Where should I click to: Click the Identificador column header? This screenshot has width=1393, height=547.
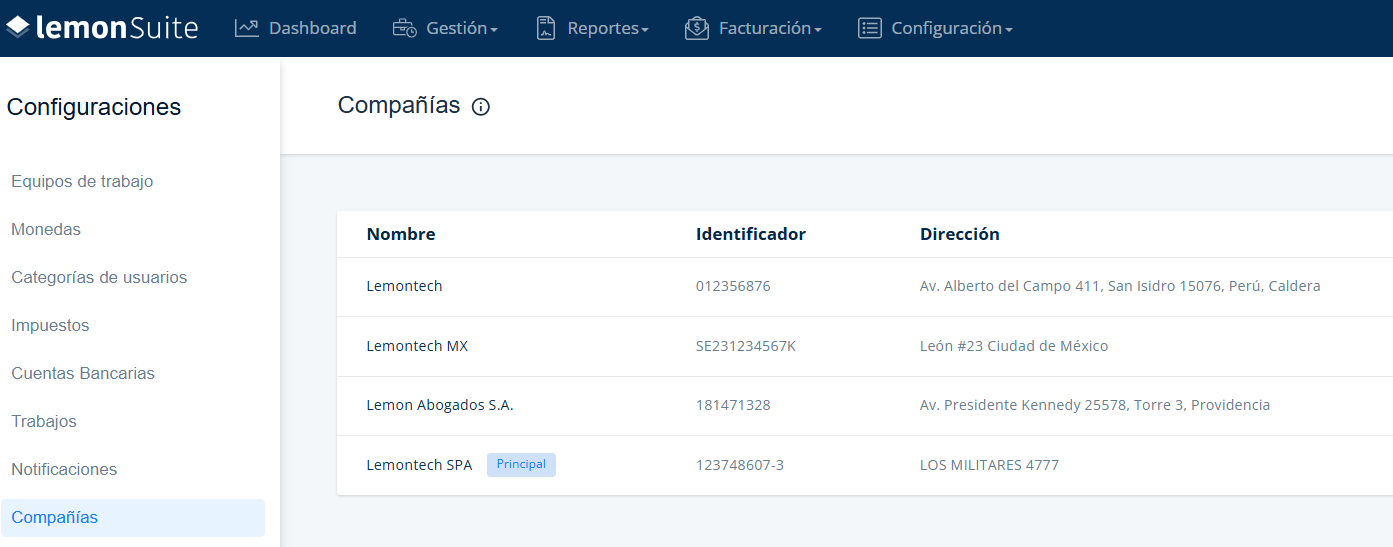[751, 235]
